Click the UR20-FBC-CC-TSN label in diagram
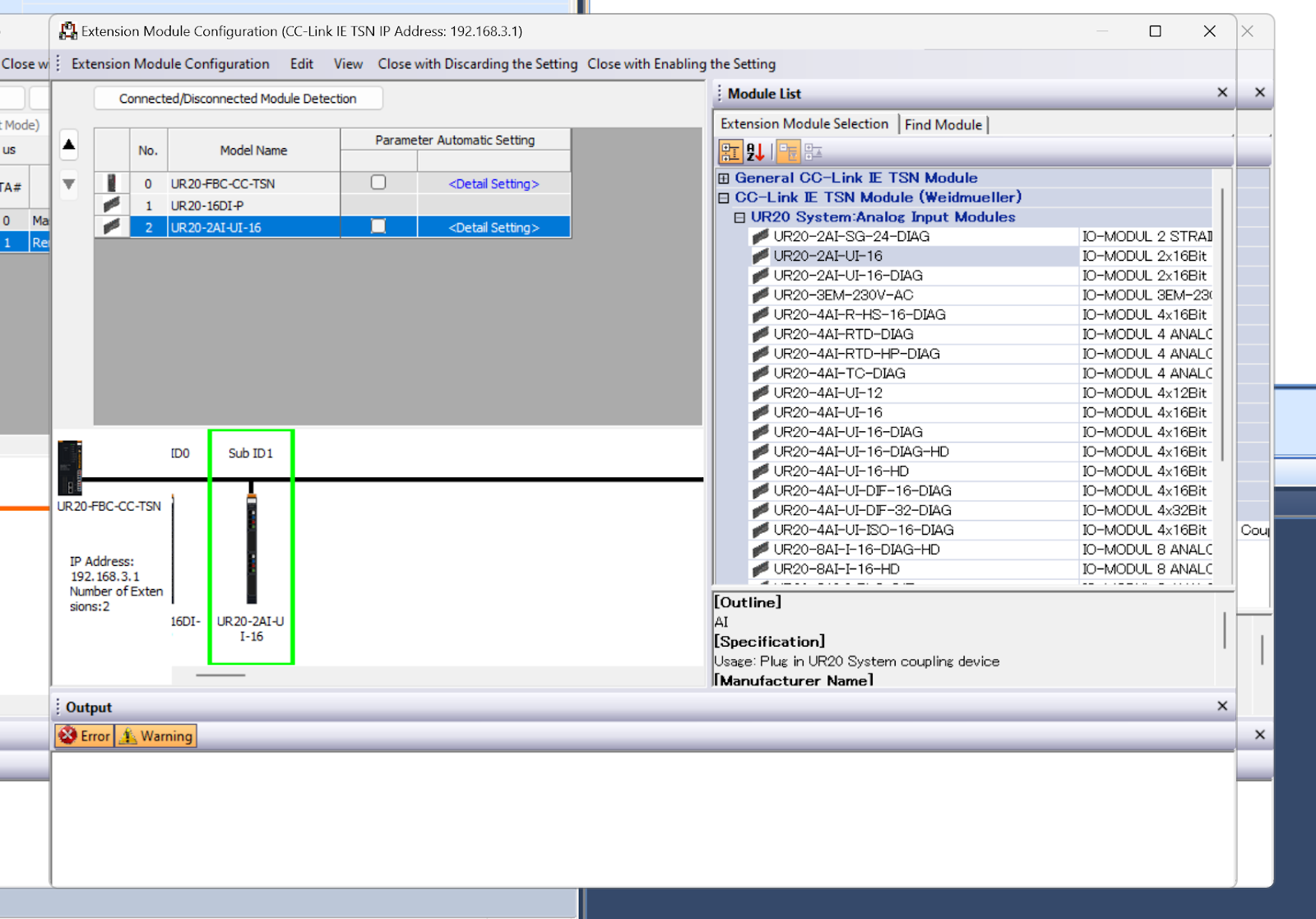Image resolution: width=1316 pixels, height=919 pixels. (x=109, y=506)
